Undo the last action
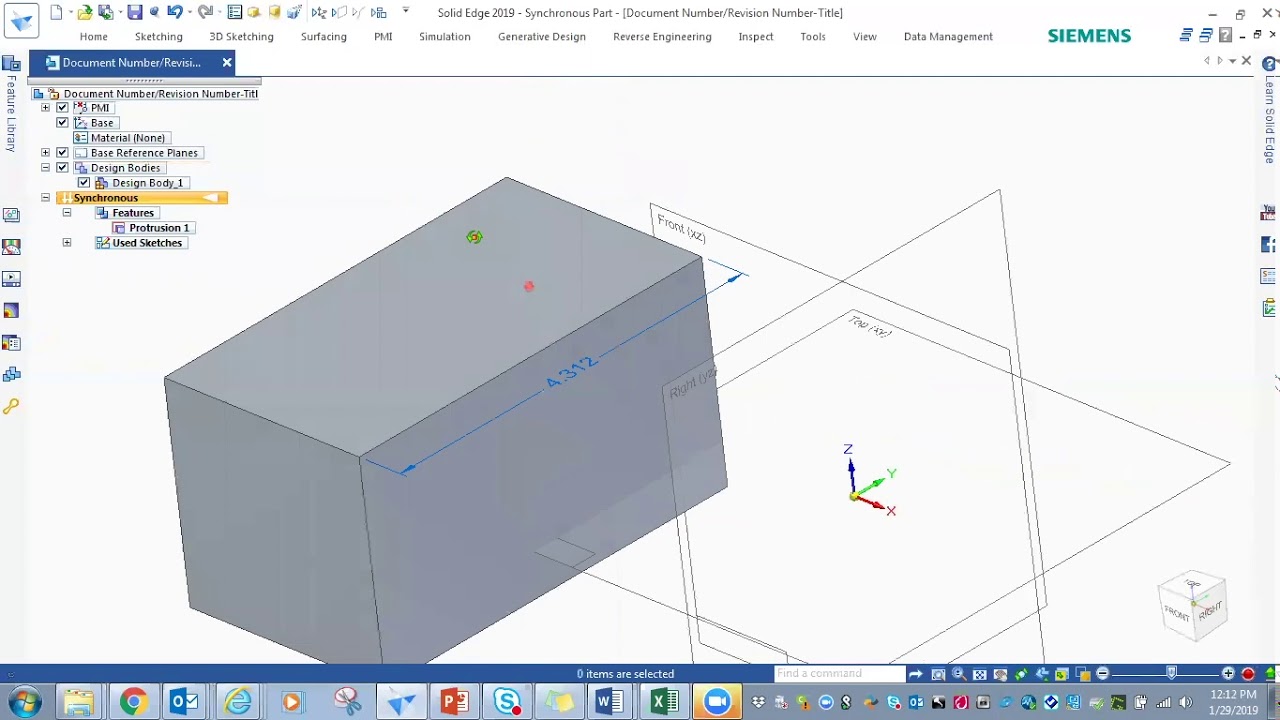Screen dimensions: 1280x720 tap(174, 13)
